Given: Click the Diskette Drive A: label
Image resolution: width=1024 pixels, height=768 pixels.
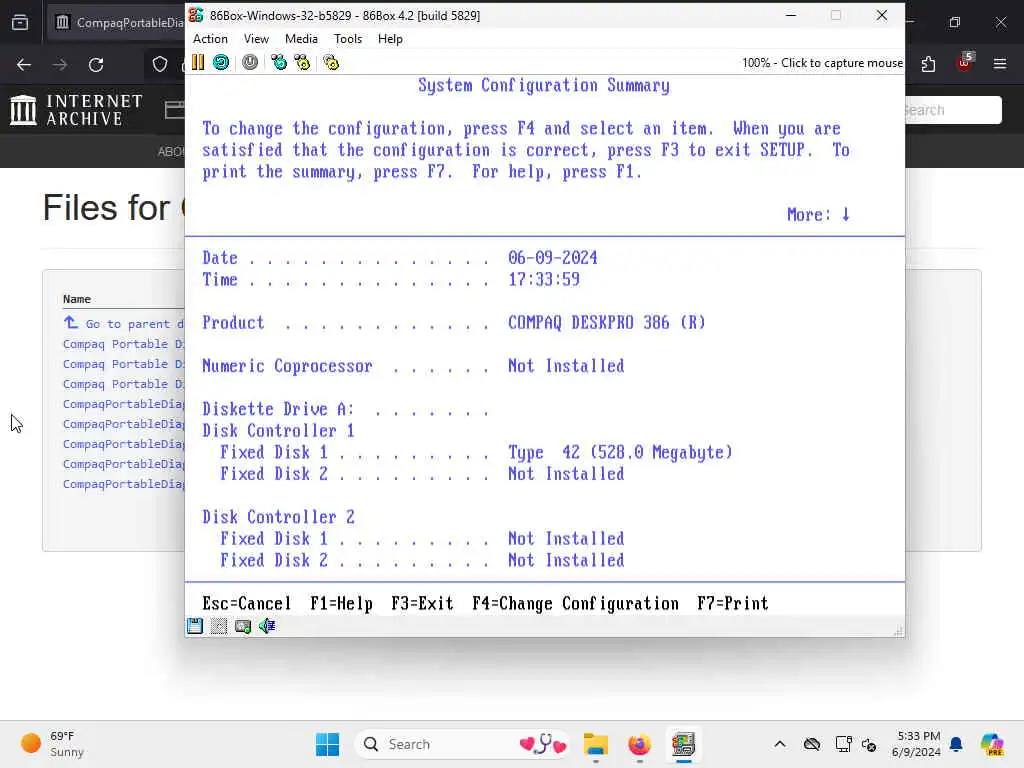Looking at the screenshot, I should (x=278, y=409).
